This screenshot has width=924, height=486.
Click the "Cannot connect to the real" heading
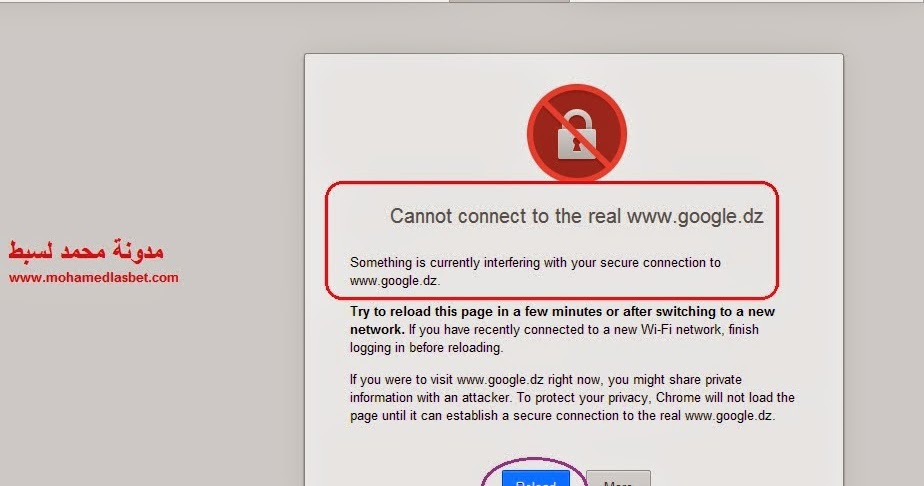click(506, 216)
